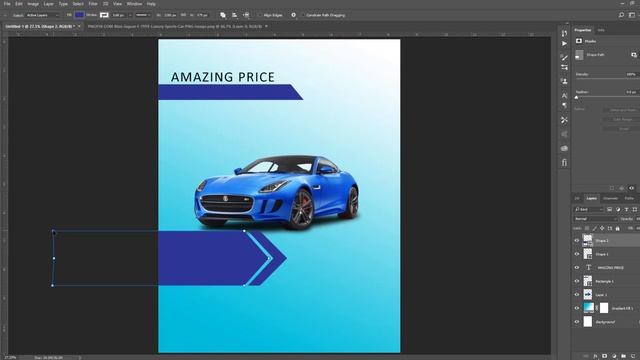Open the Select Active Layers dropdown
This screenshot has width=640, height=360.
(42, 15)
